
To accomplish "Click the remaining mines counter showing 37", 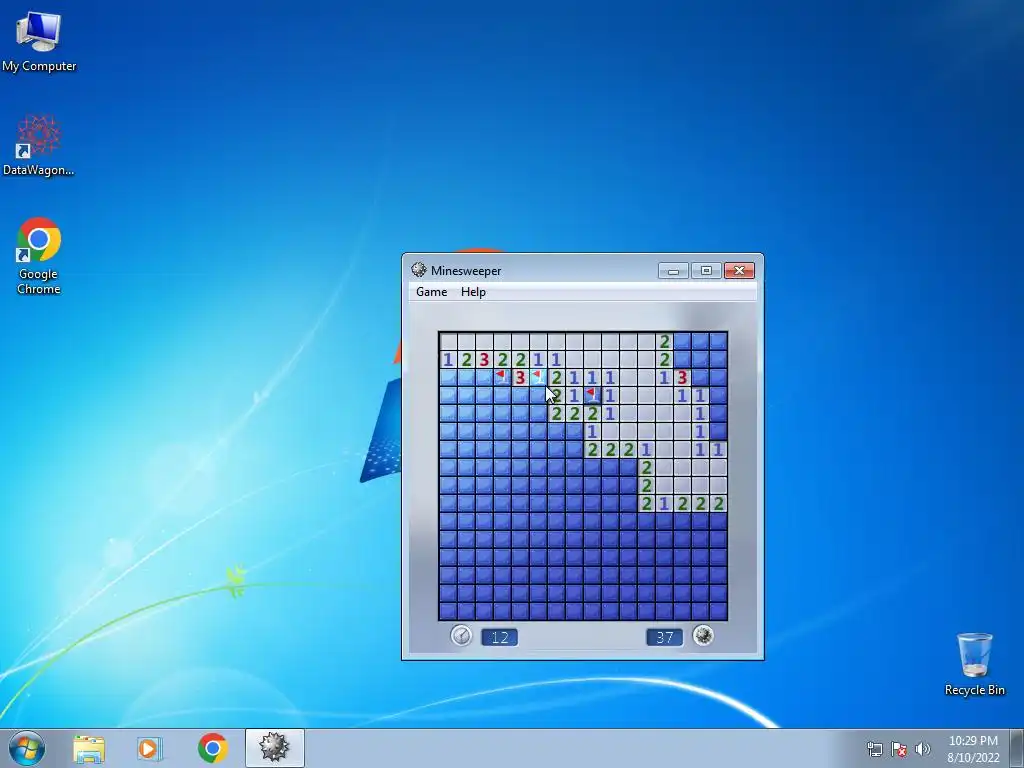I will pyautogui.click(x=664, y=637).
